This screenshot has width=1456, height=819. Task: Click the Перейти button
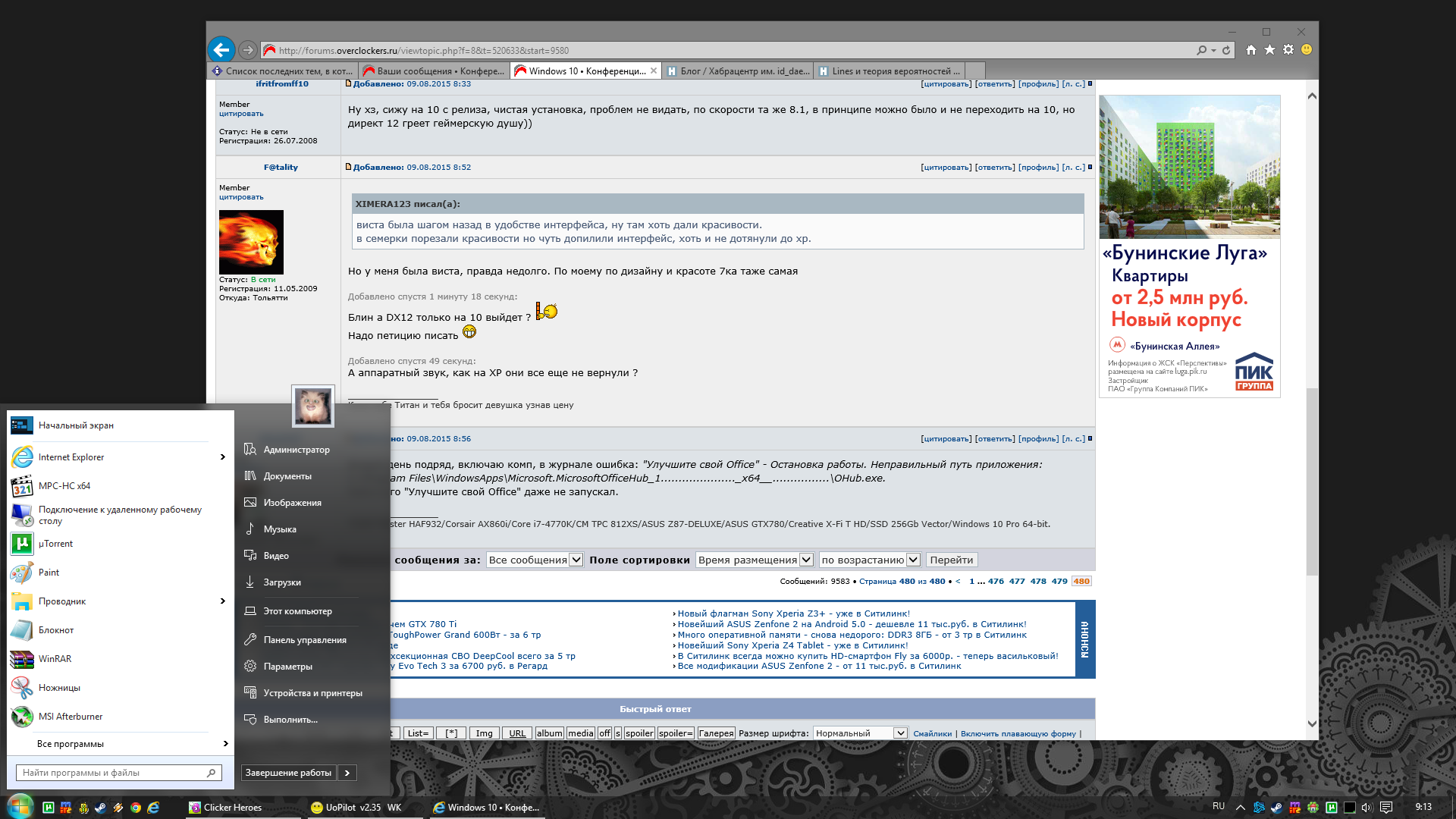click(951, 560)
